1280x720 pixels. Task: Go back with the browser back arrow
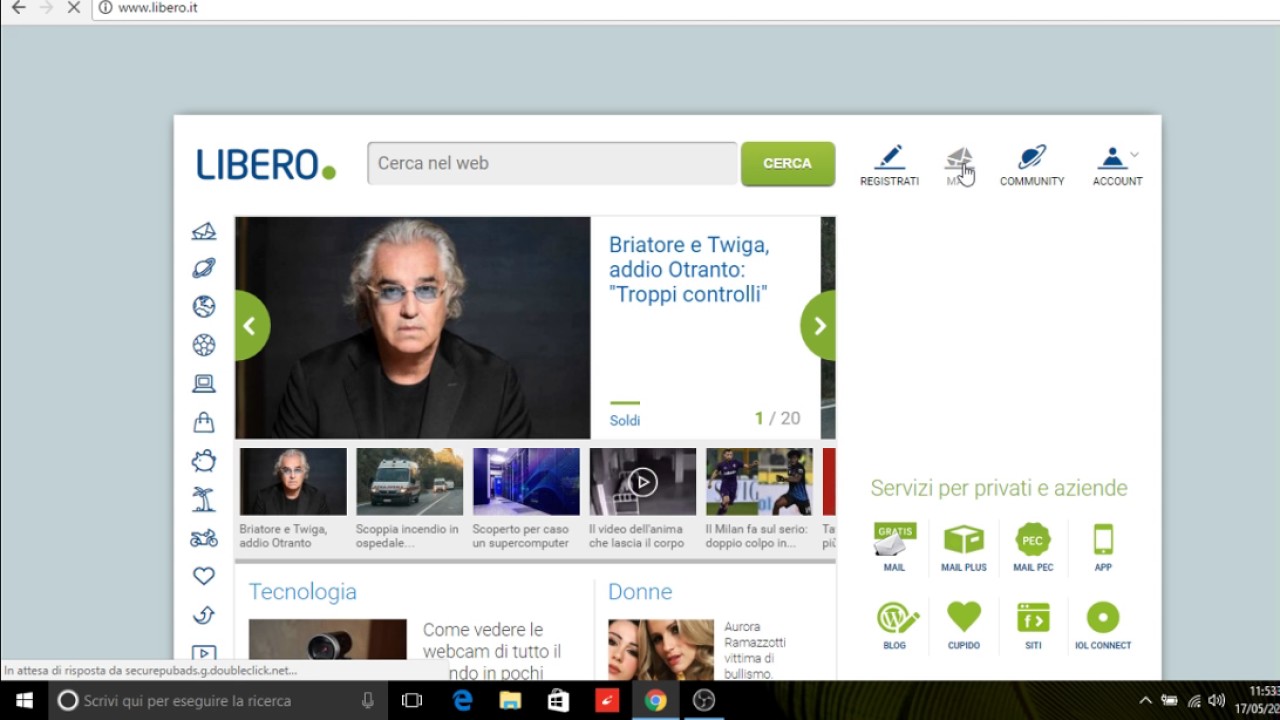point(17,7)
